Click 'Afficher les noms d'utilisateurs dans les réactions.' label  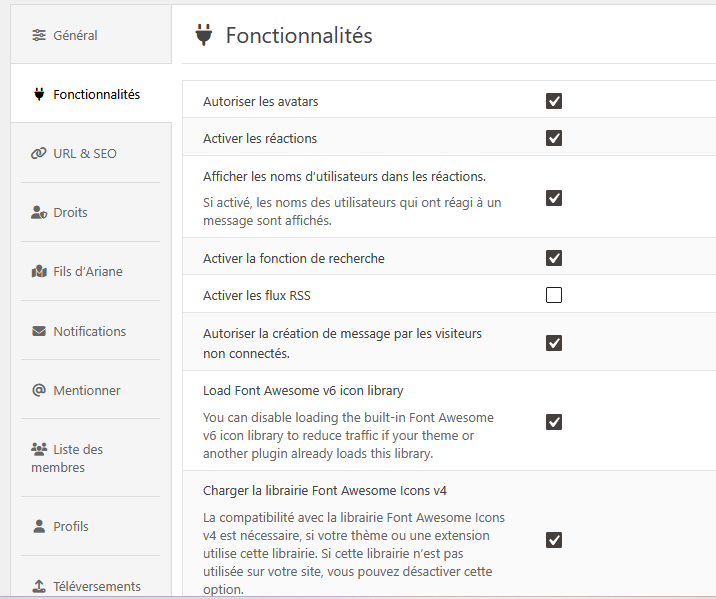(x=344, y=176)
